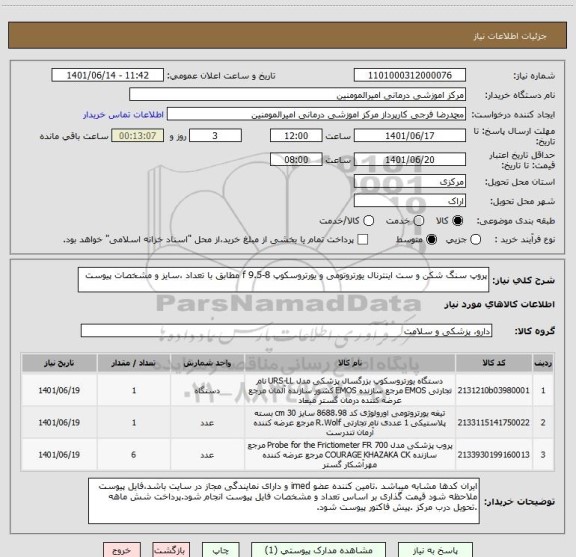The image size is (576, 557).
Task: Click the unit cell دستگاه in row 1
Action: point(207,390)
